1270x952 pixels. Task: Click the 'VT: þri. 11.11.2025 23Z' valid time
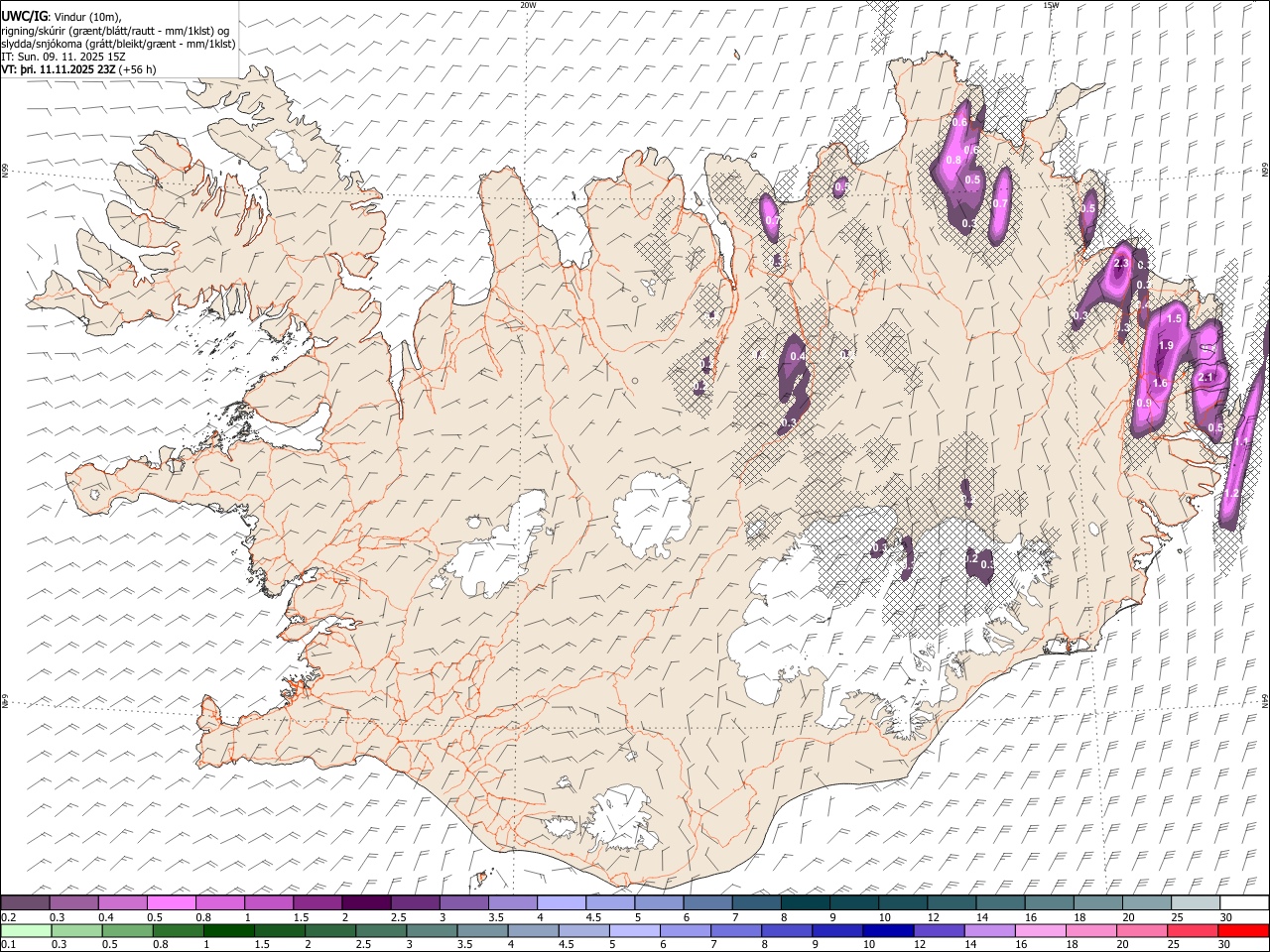click(59, 69)
